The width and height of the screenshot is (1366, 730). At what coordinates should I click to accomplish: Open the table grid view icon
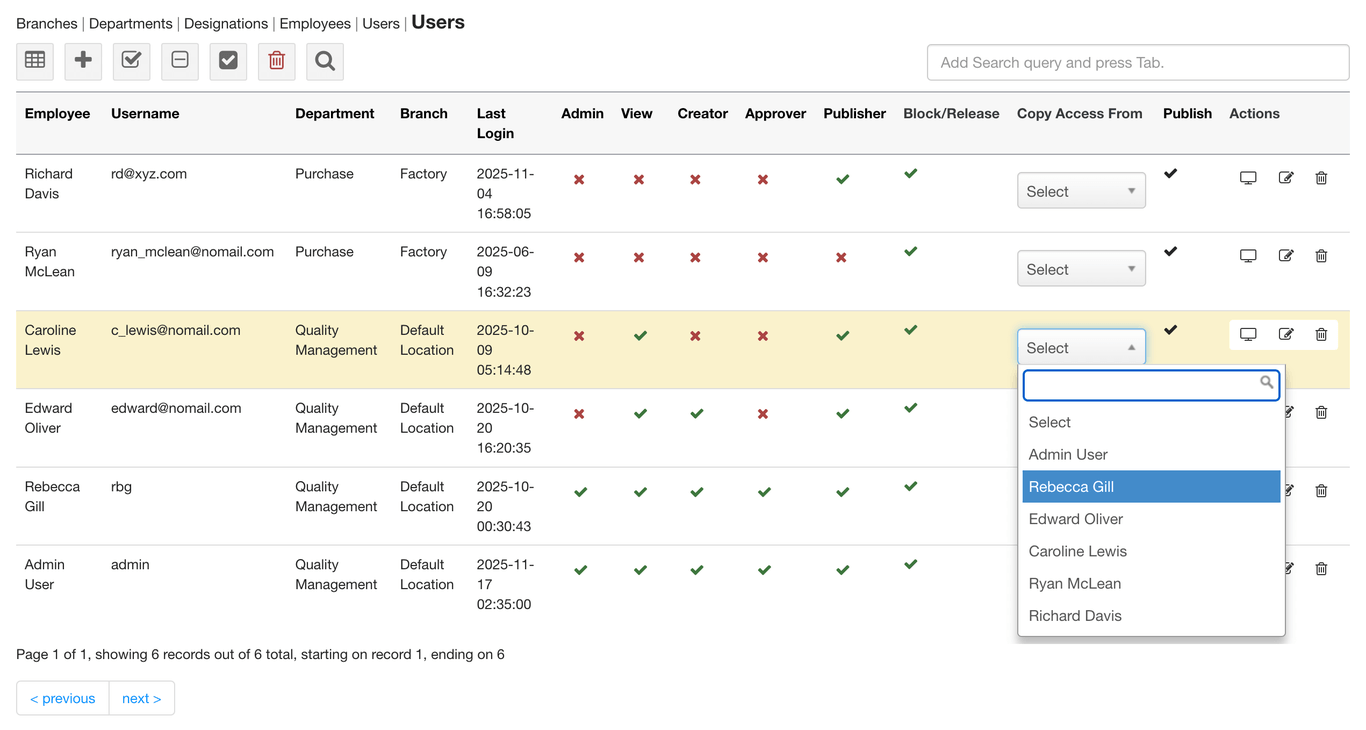(x=35, y=61)
